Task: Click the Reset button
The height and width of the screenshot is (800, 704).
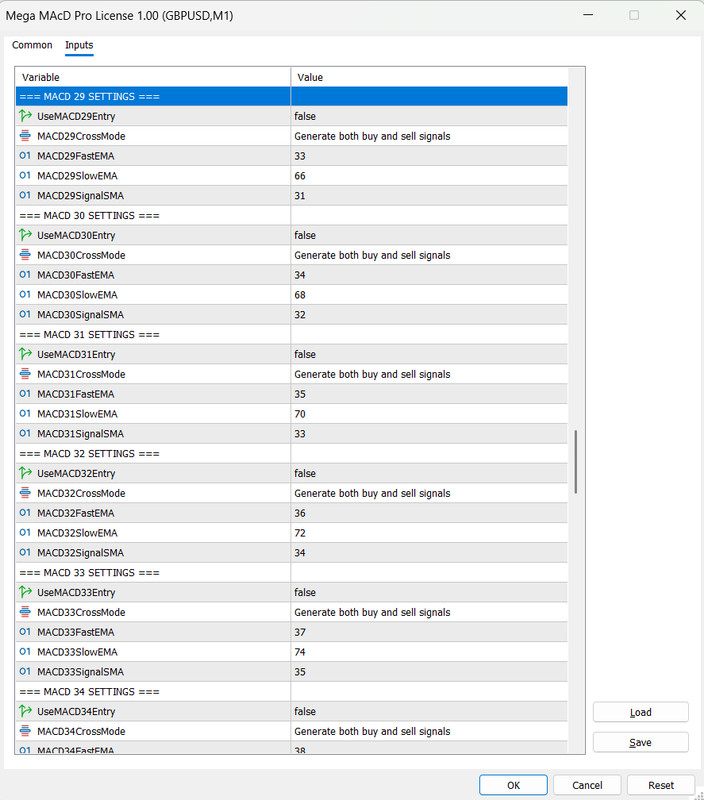Action: tap(661, 785)
